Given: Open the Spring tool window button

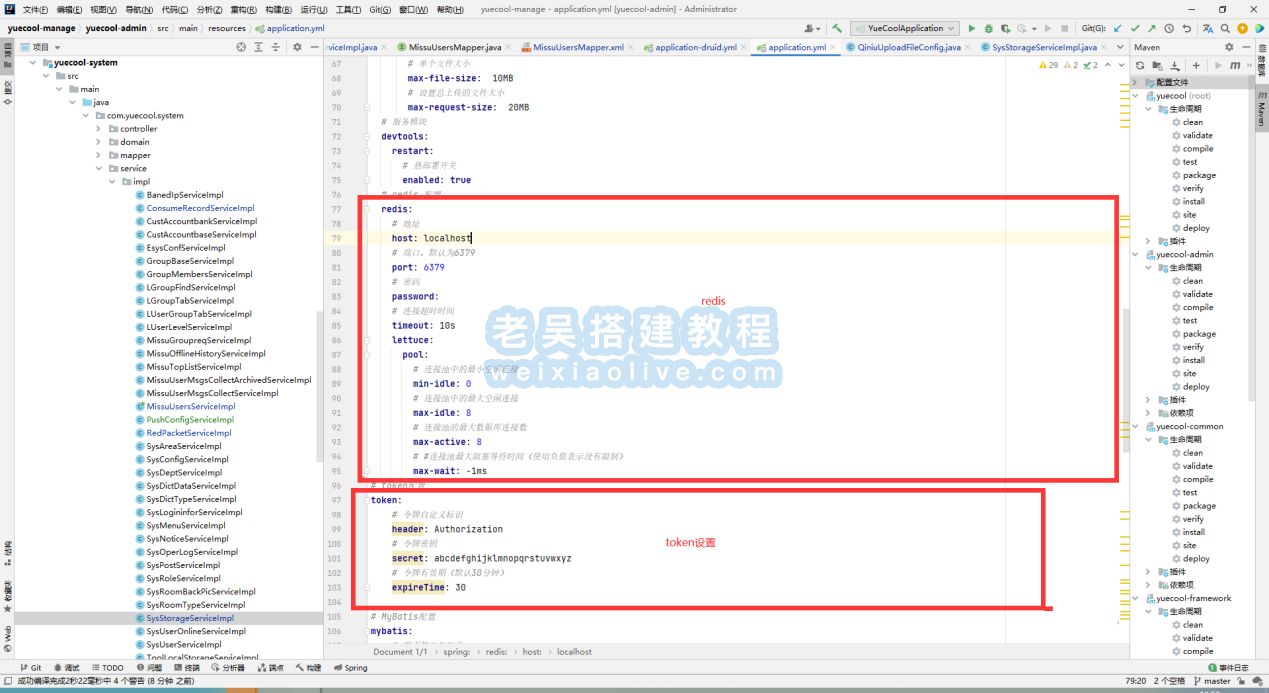Looking at the screenshot, I should click(x=350, y=668).
